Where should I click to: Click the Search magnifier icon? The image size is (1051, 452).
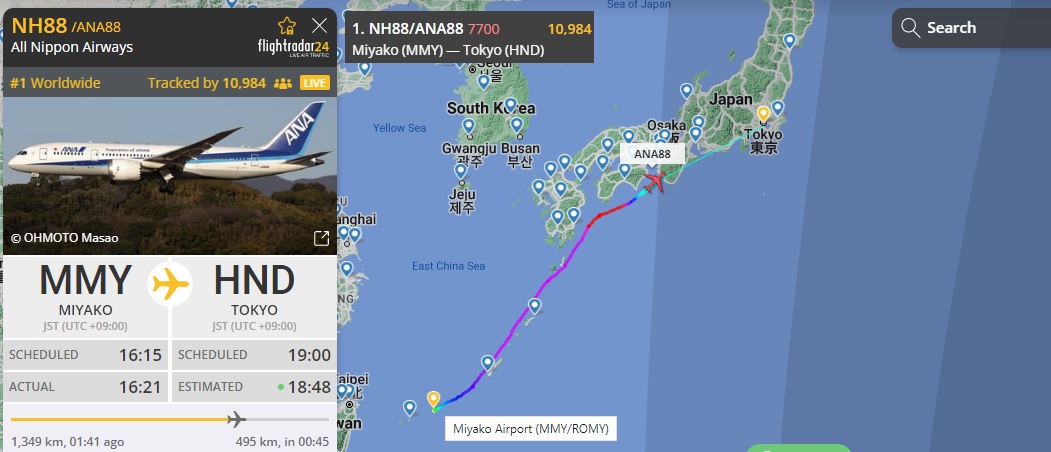coord(910,27)
